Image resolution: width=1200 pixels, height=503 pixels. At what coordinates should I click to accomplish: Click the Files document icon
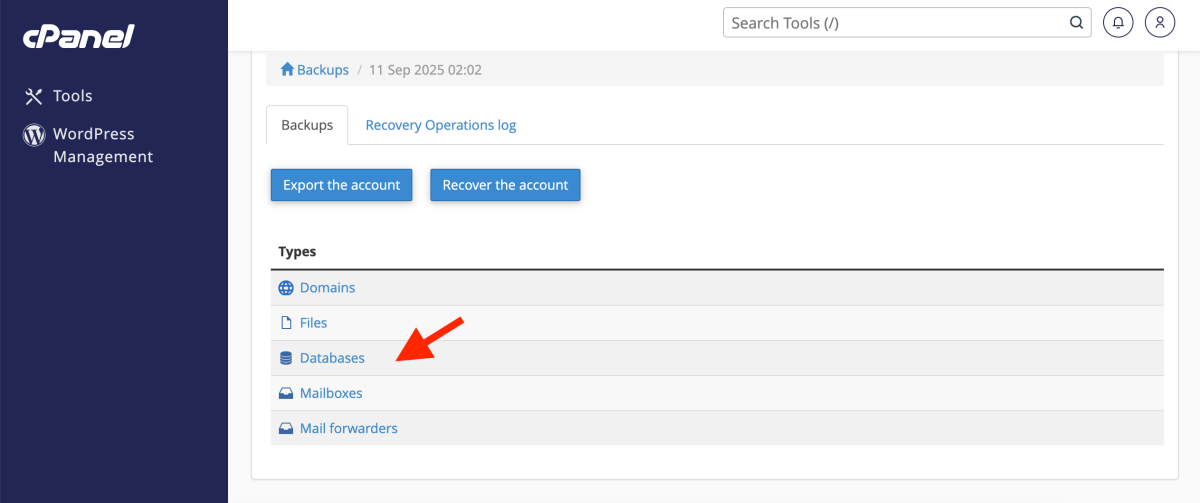pos(286,323)
